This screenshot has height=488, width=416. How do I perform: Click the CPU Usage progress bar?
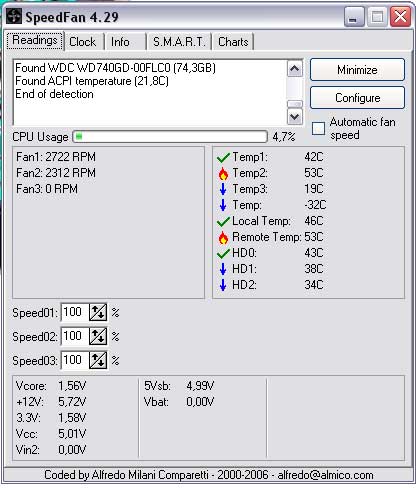170,137
